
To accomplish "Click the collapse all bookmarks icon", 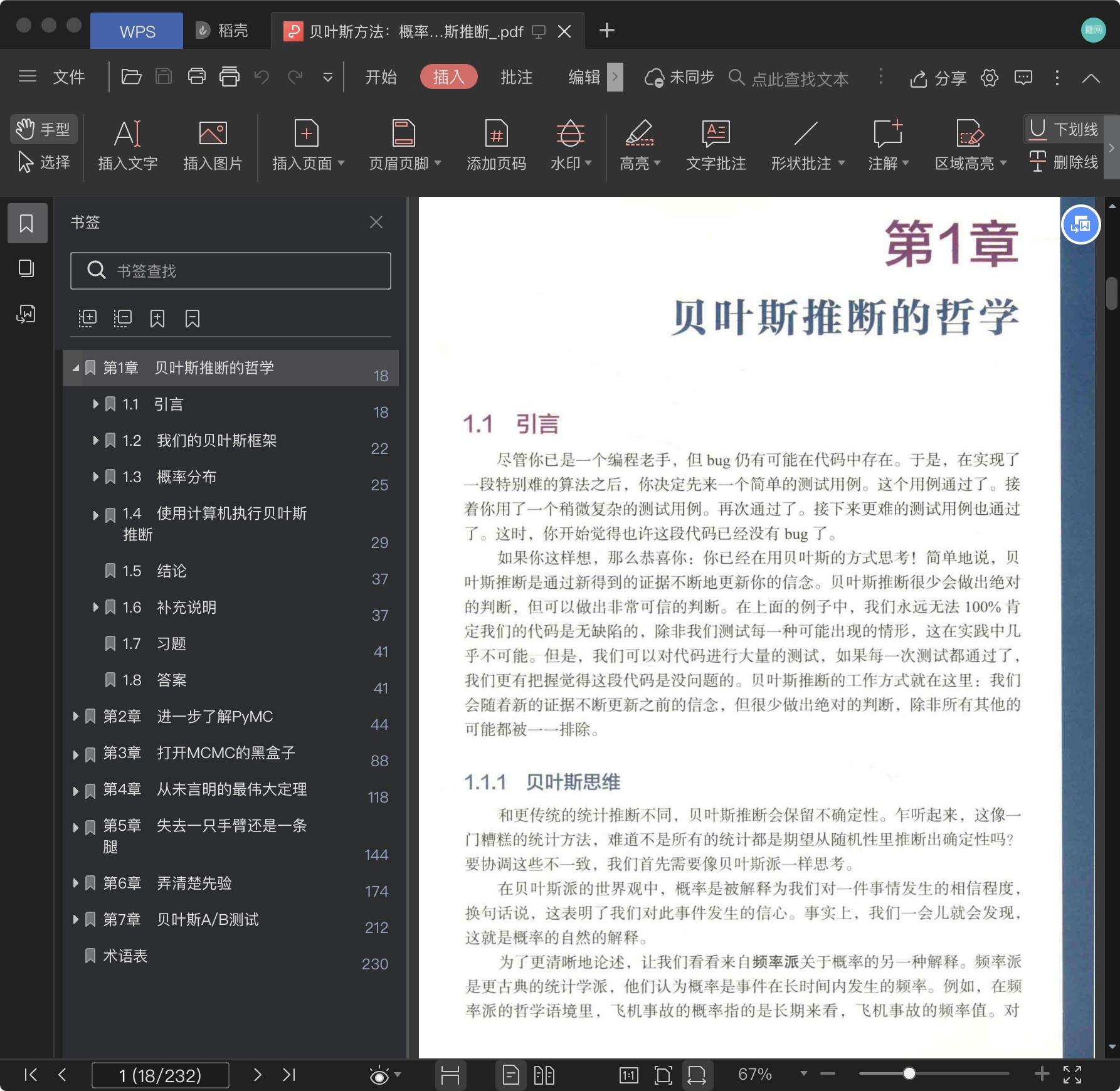I will 122,319.
